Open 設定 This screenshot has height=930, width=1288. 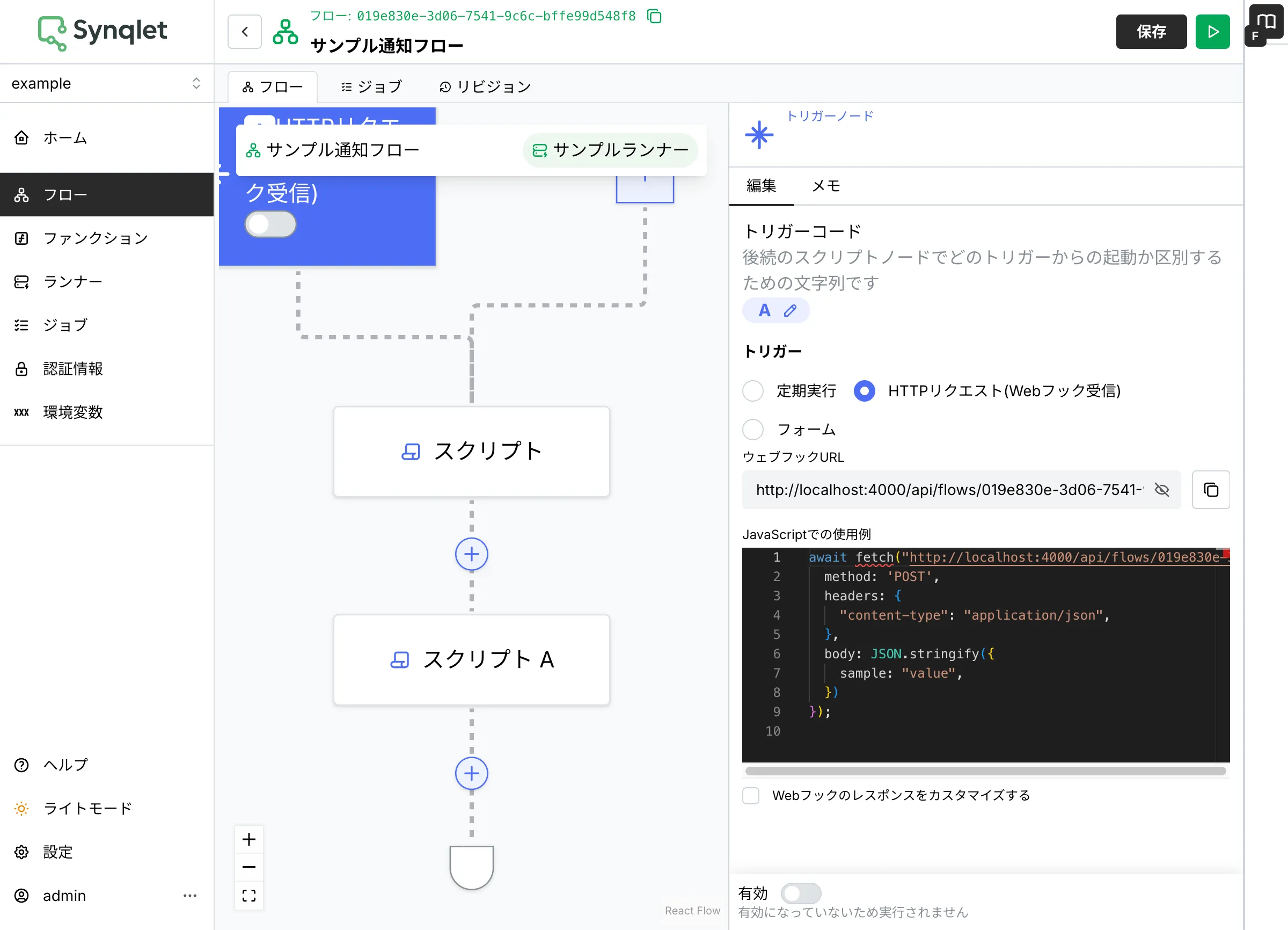pos(107,852)
